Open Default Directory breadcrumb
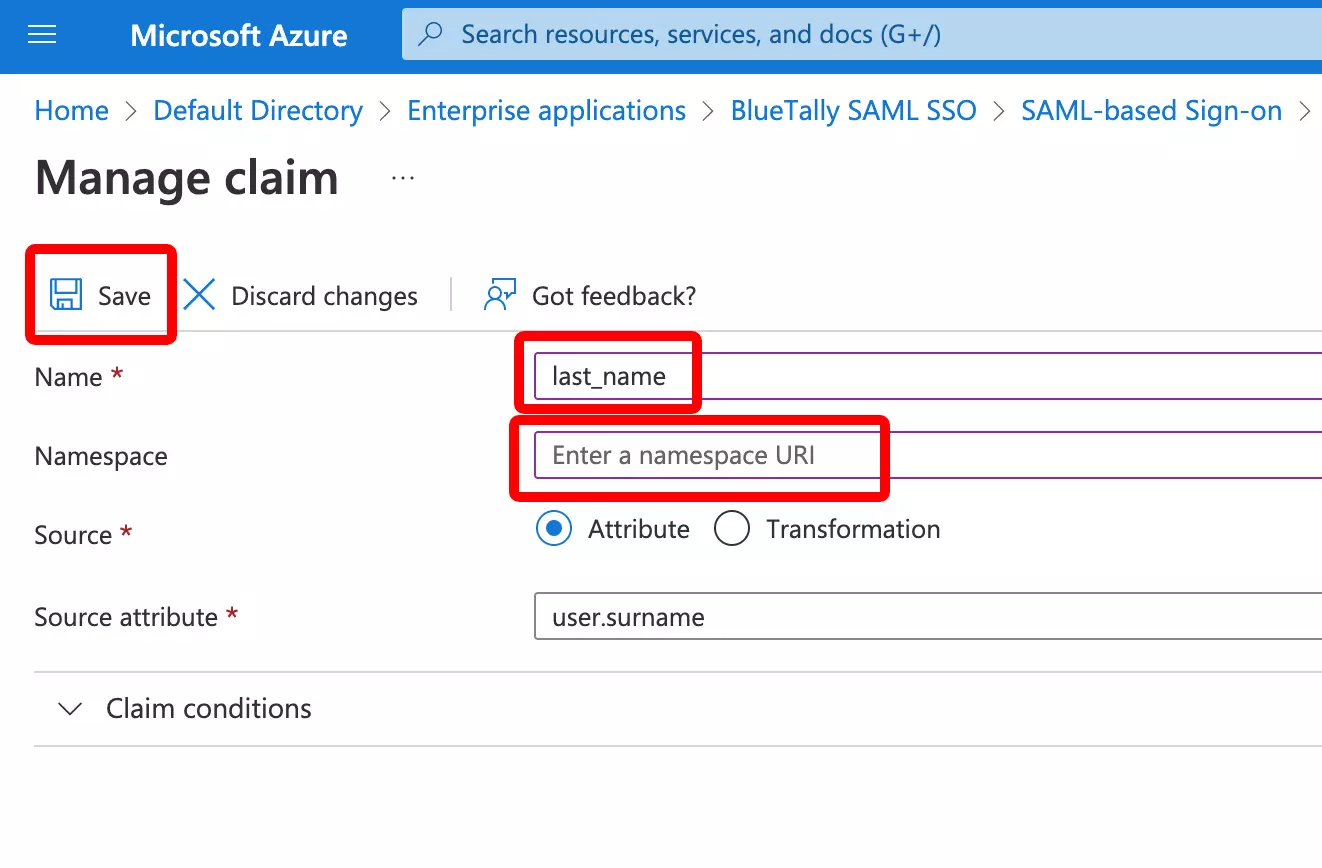 (258, 111)
